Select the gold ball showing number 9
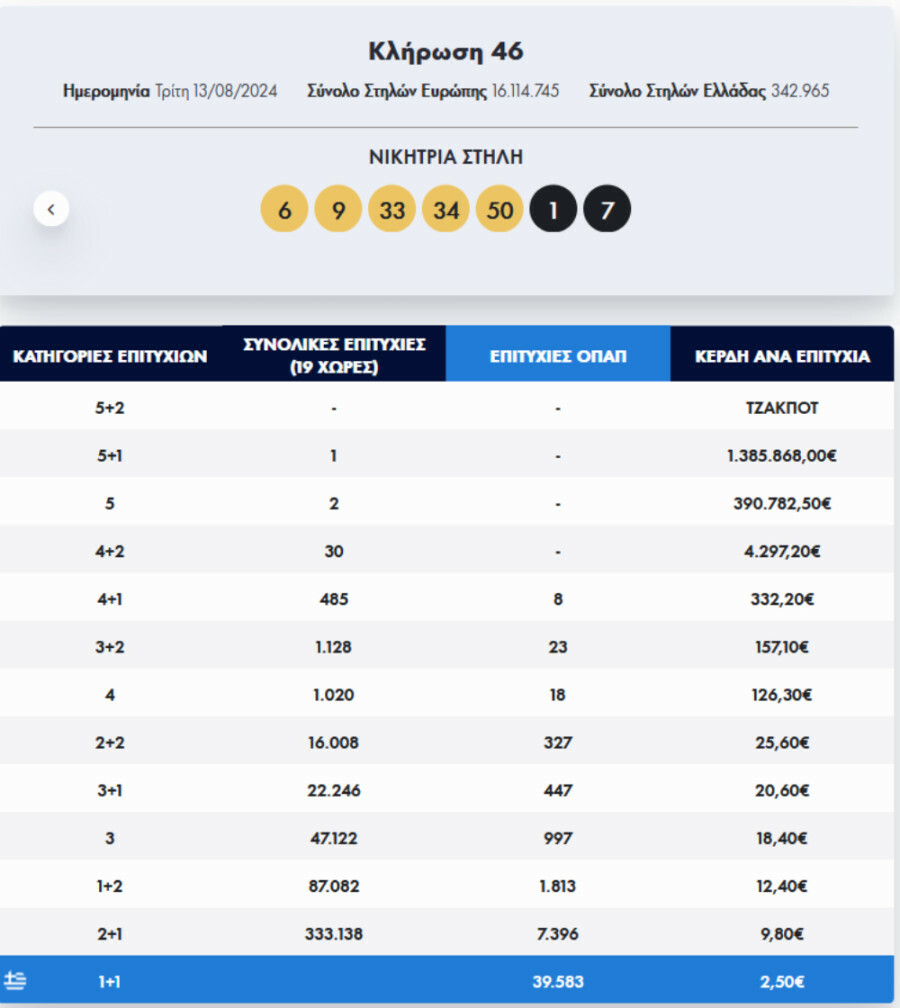Viewport: 900px width, 1008px height. click(x=337, y=208)
